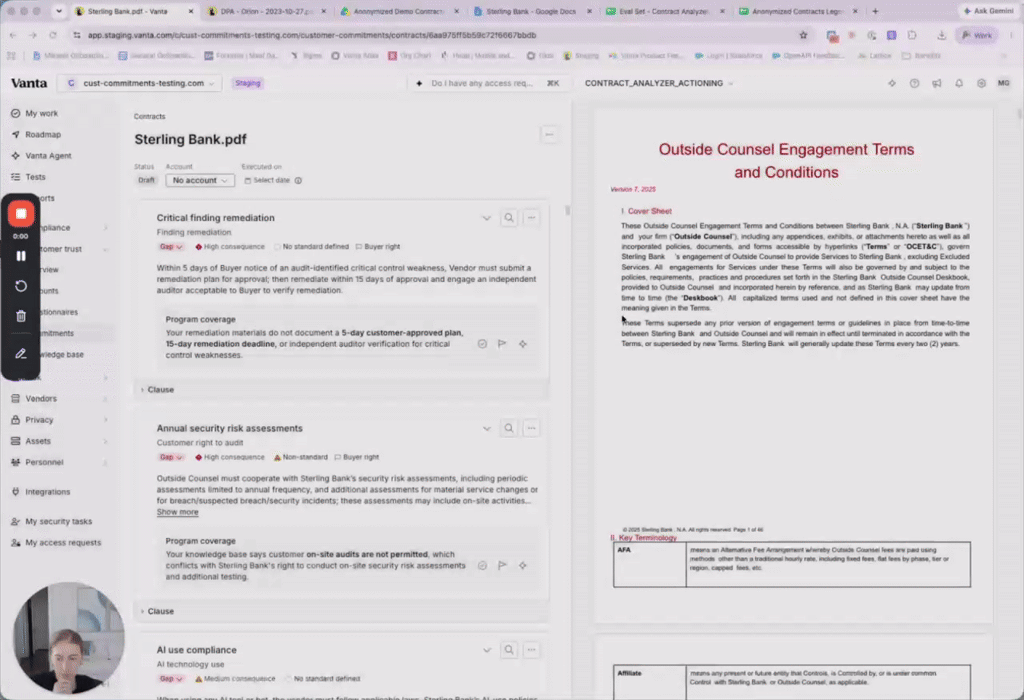Click the check-circle icon beside the 5-day remediation coverage note

(482, 343)
